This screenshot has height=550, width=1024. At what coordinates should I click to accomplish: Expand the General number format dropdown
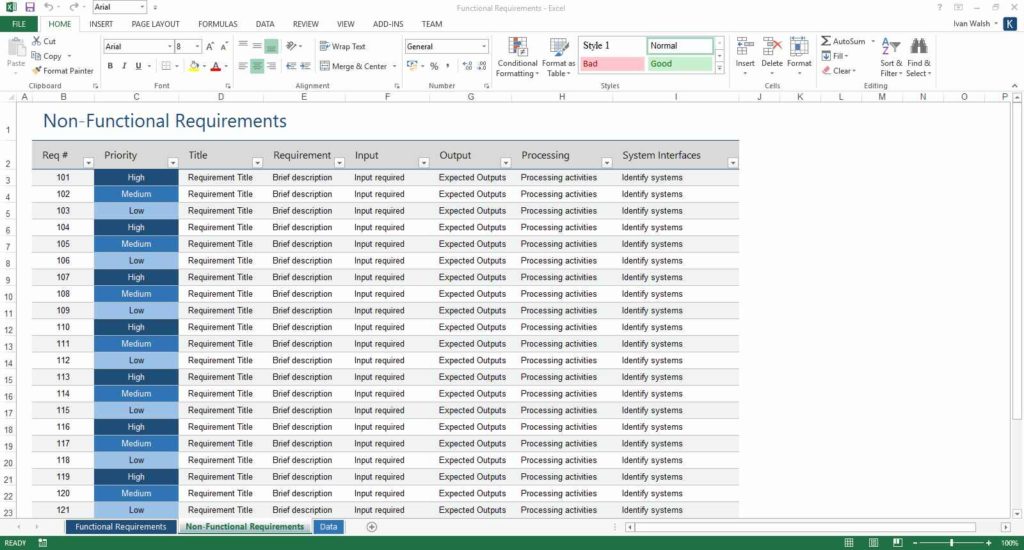(485, 46)
